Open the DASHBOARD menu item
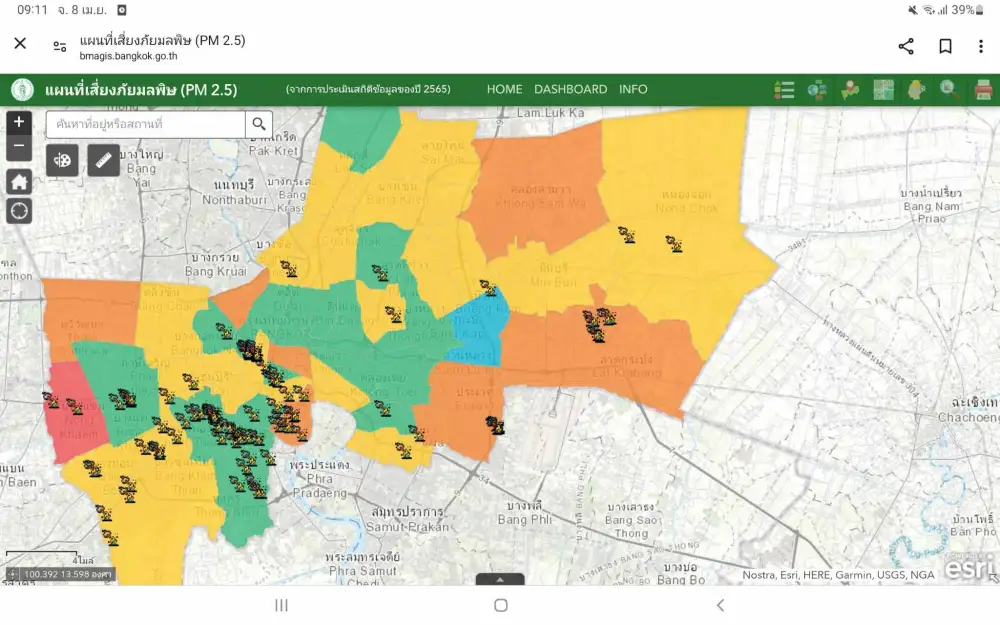The image size is (1000, 625). click(570, 89)
